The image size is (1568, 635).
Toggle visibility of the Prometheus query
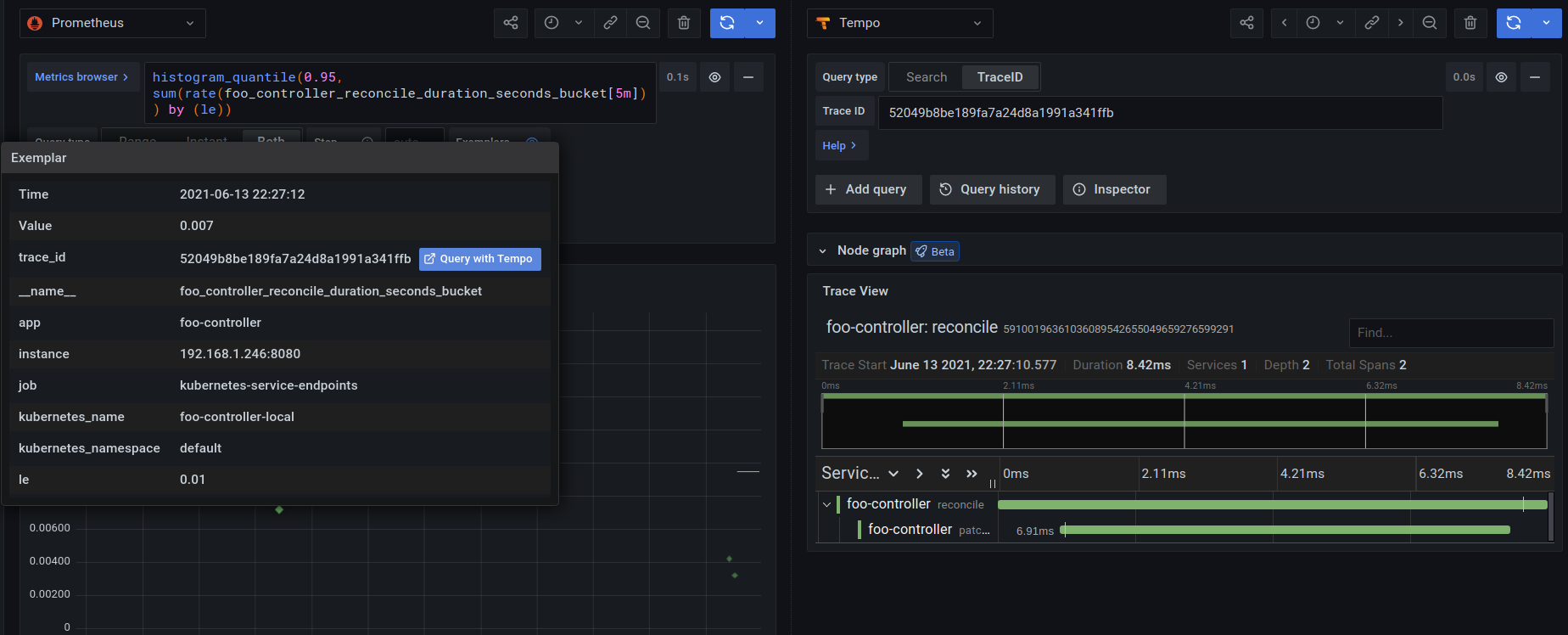point(715,77)
